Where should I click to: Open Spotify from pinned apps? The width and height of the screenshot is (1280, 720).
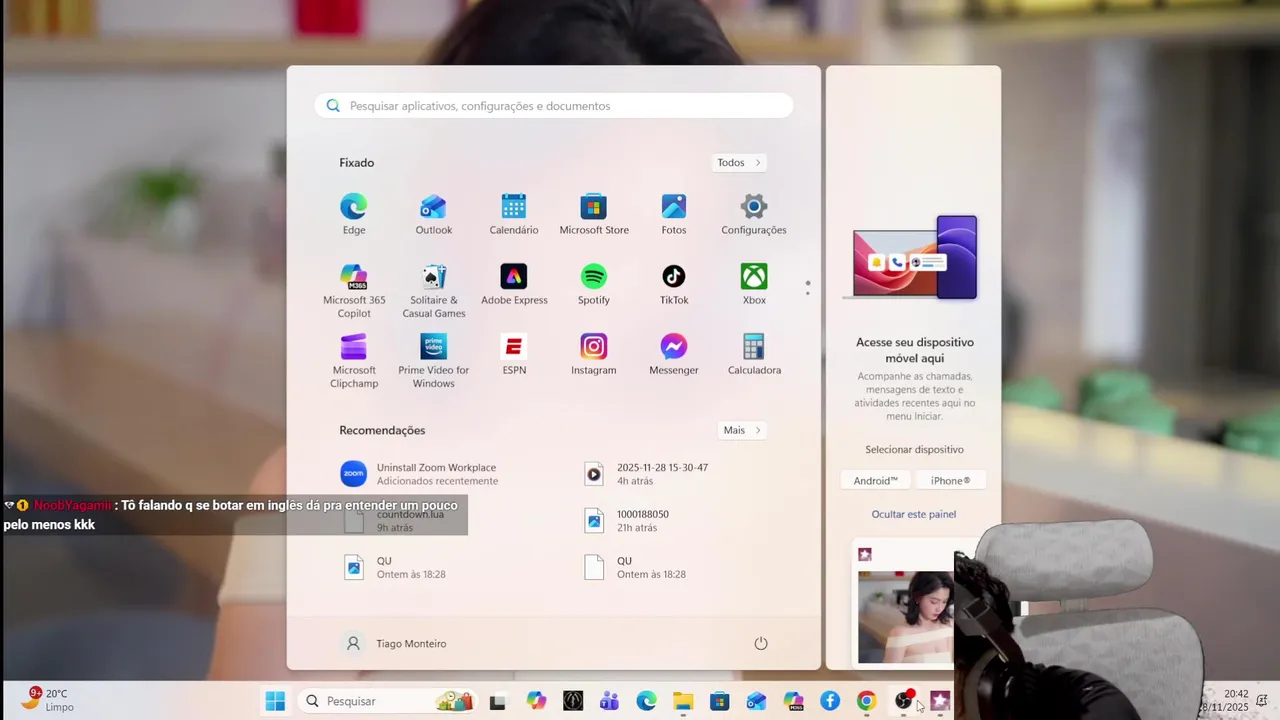(x=594, y=284)
